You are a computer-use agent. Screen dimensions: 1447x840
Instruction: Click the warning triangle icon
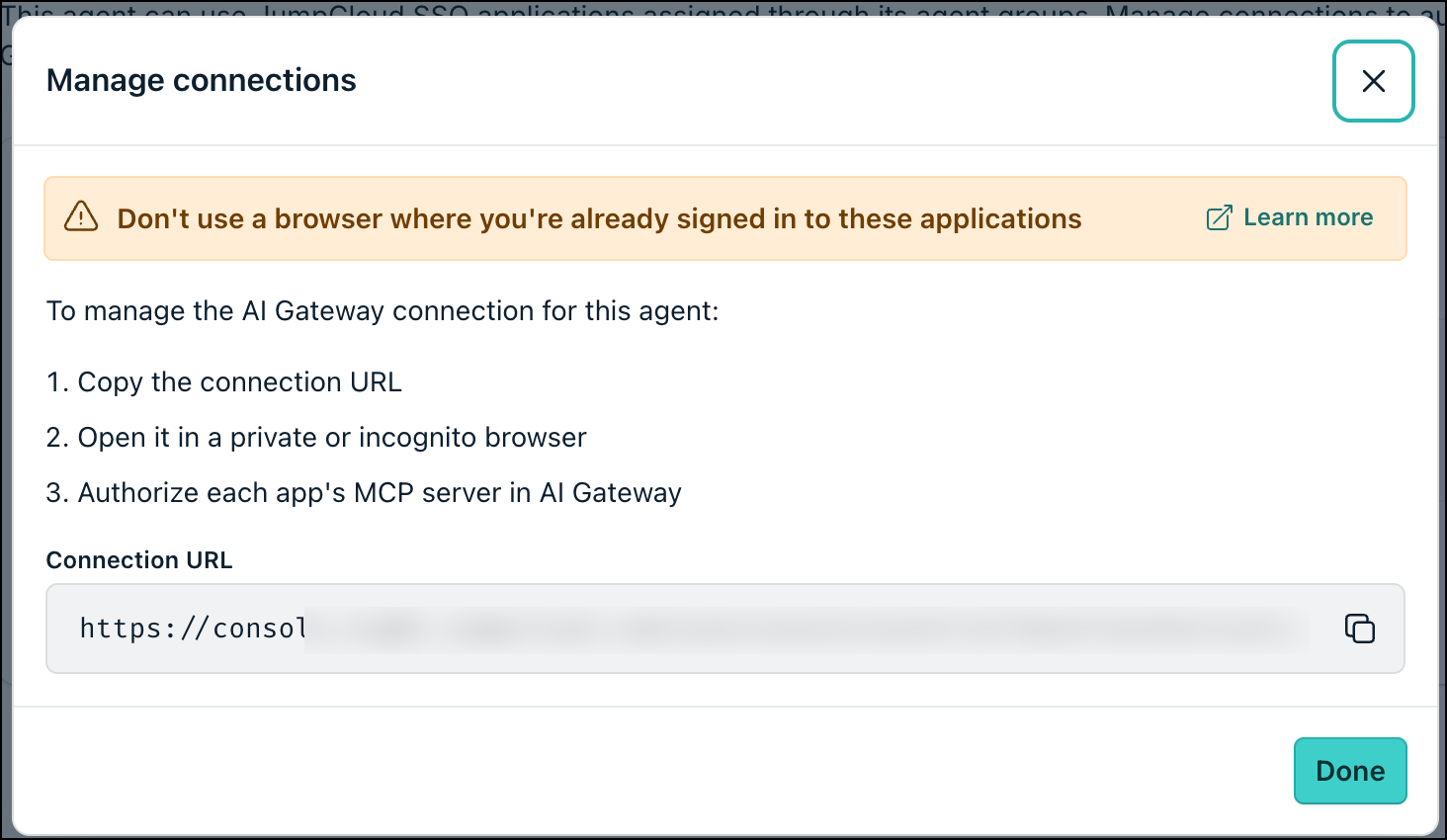coord(81,217)
